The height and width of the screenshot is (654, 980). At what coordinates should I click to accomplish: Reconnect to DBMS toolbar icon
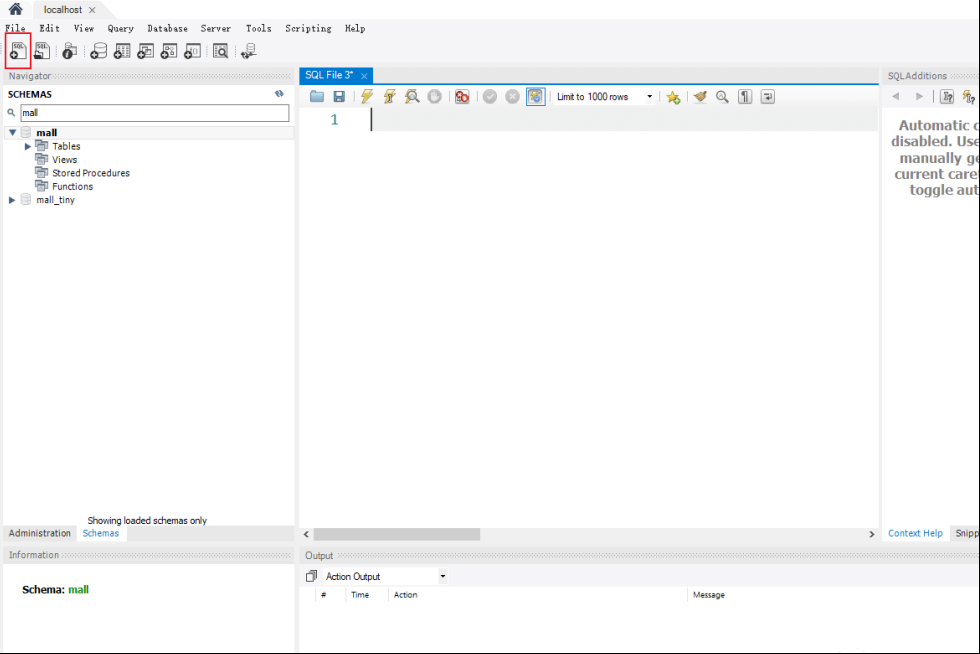249,51
